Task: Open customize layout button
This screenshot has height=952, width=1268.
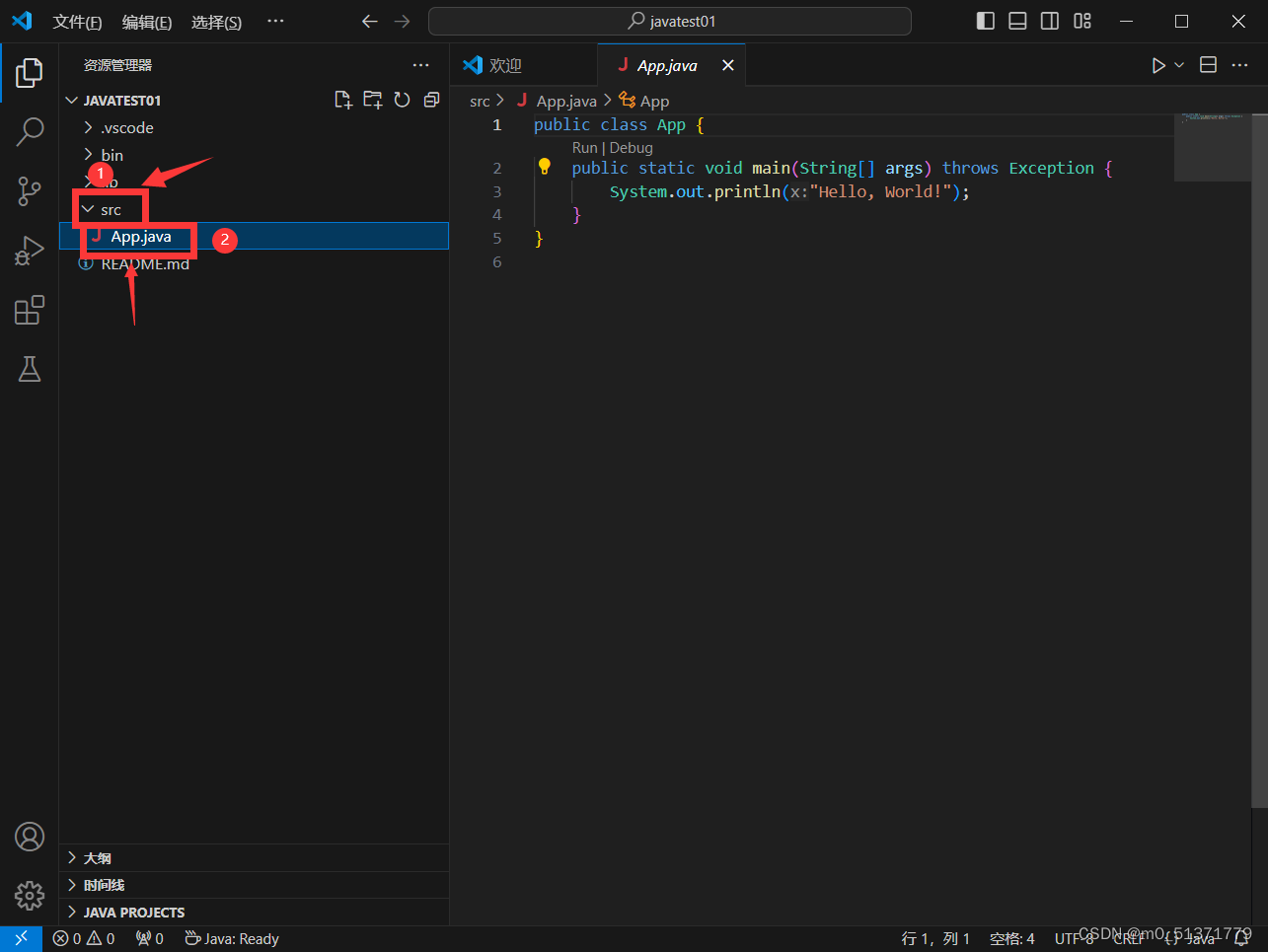Action: 1082,22
